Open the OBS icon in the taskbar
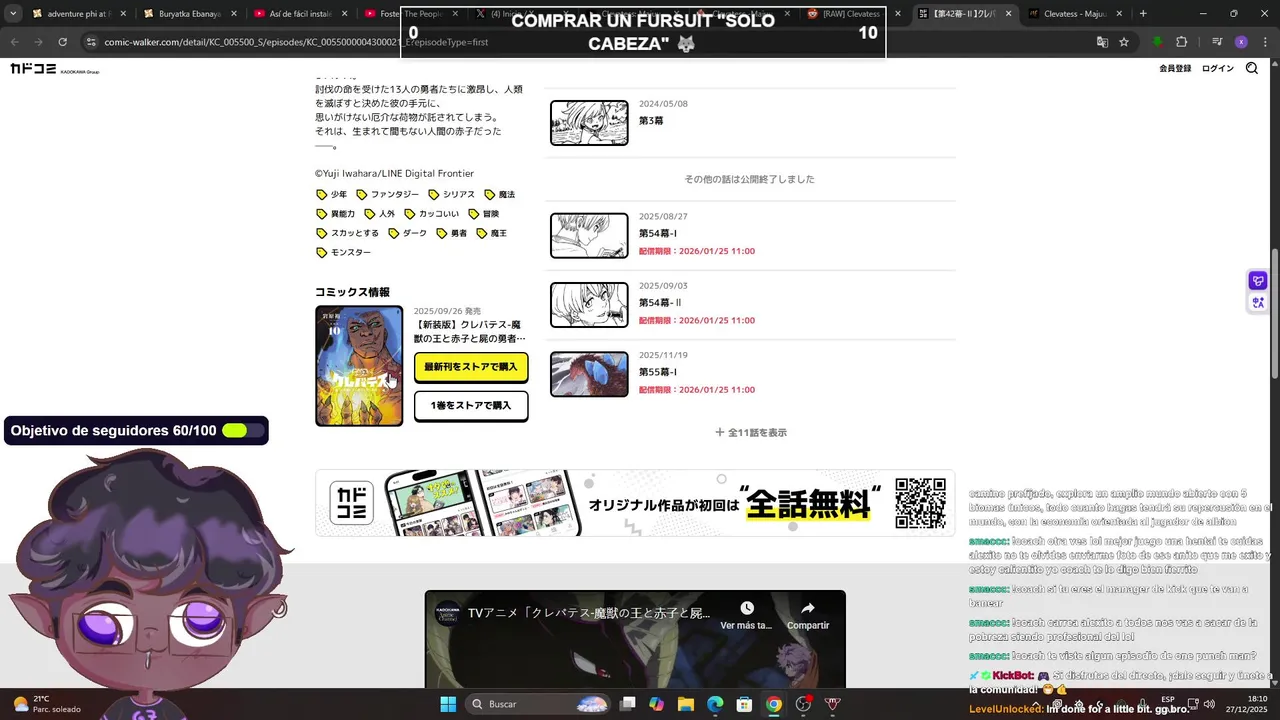Viewport: 1280px width, 720px height. click(x=803, y=704)
